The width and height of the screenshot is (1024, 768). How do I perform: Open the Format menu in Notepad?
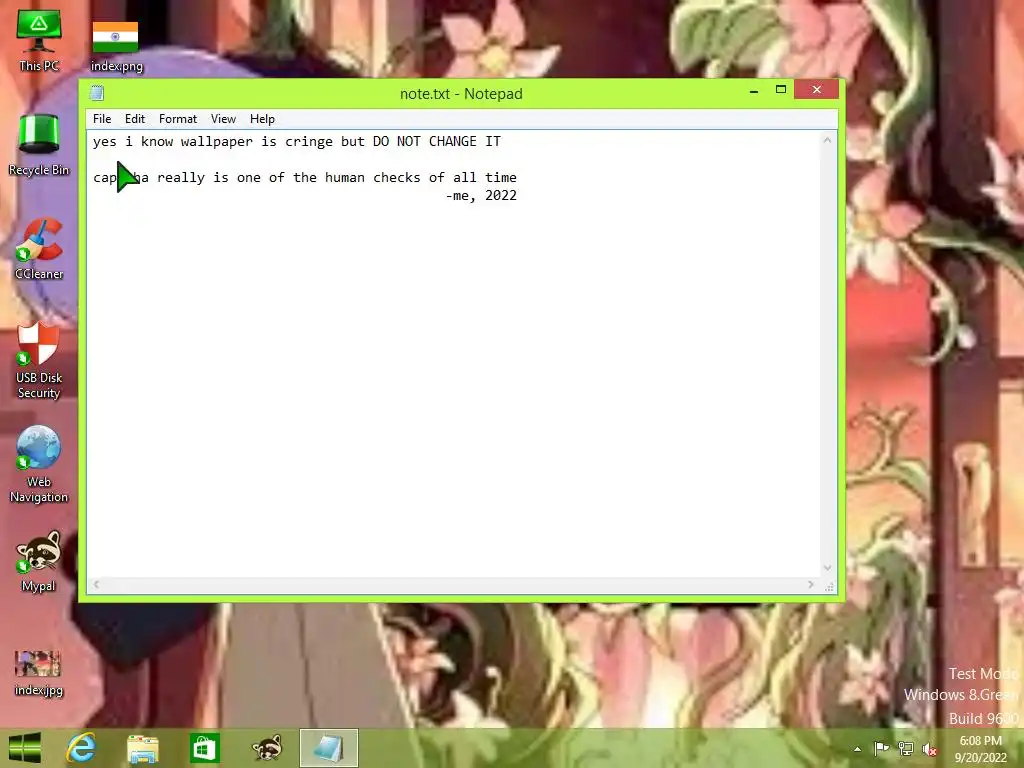point(178,119)
